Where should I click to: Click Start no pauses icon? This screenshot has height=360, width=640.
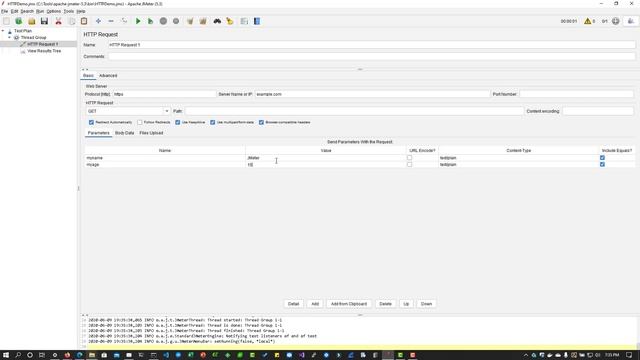pyautogui.click(x=151, y=21)
